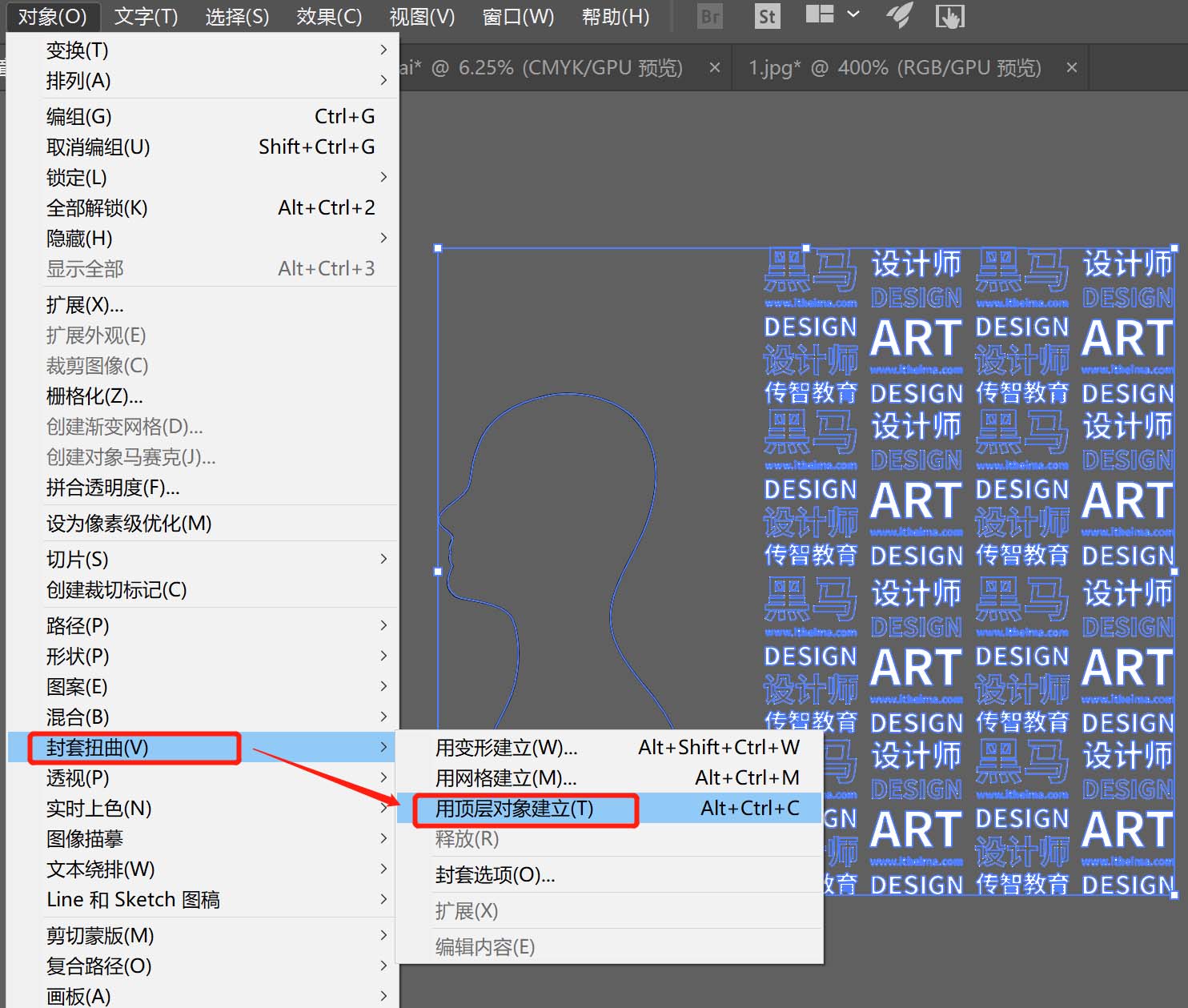
Task: Switch to the 1.jpg* @ 400% tab
Action: coord(895,68)
